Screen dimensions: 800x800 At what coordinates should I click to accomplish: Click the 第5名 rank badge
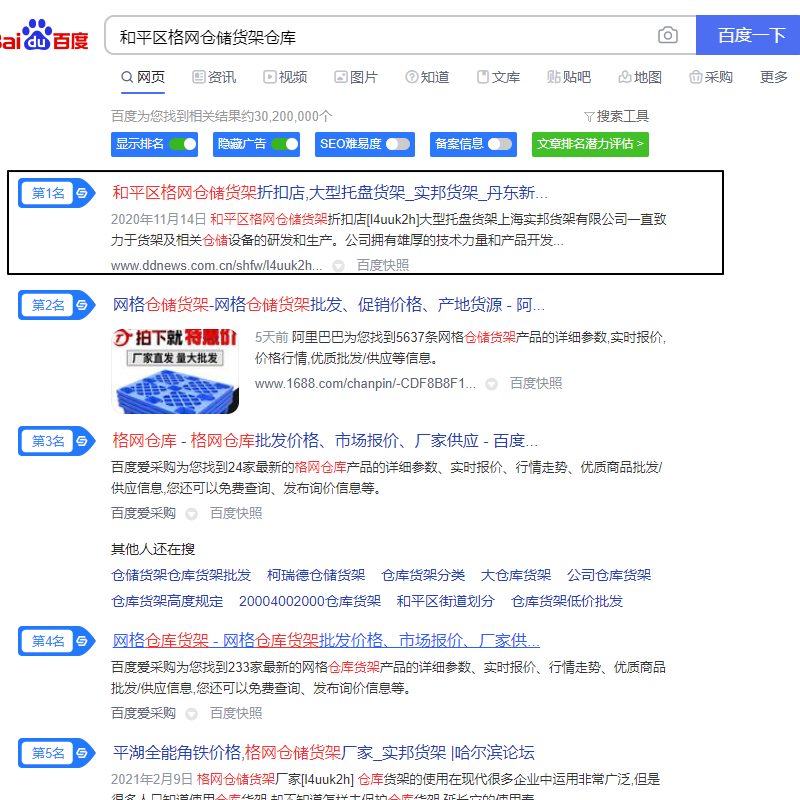tap(57, 753)
